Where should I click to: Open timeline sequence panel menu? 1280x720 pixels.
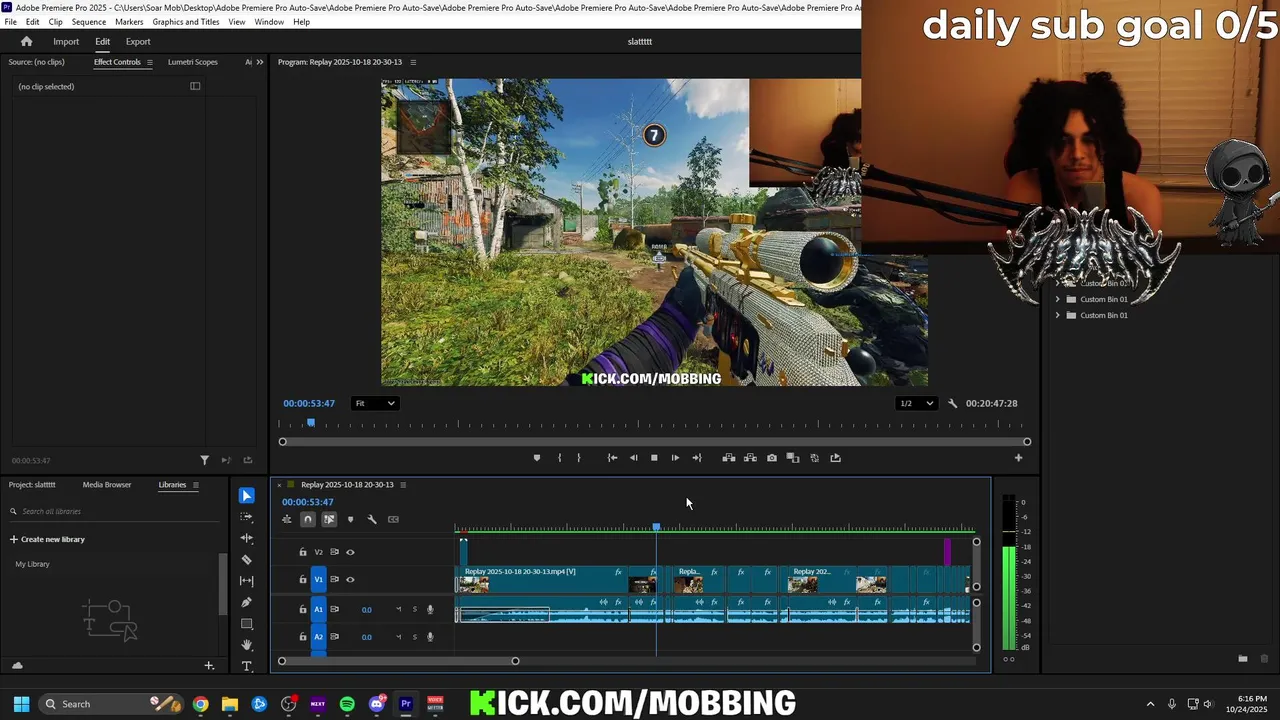pos(403,485)
